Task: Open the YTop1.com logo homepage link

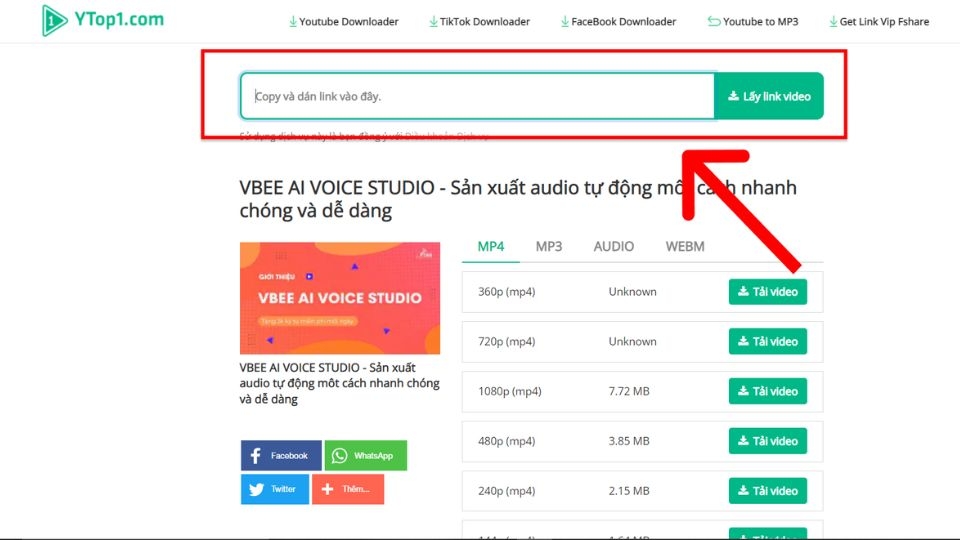Action: point(103,20)
